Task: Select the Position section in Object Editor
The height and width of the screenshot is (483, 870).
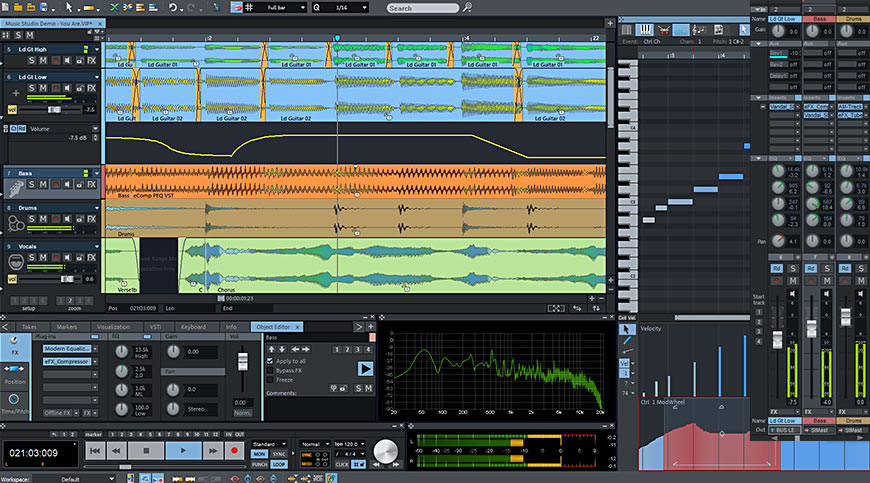Action: coord(14,374)
